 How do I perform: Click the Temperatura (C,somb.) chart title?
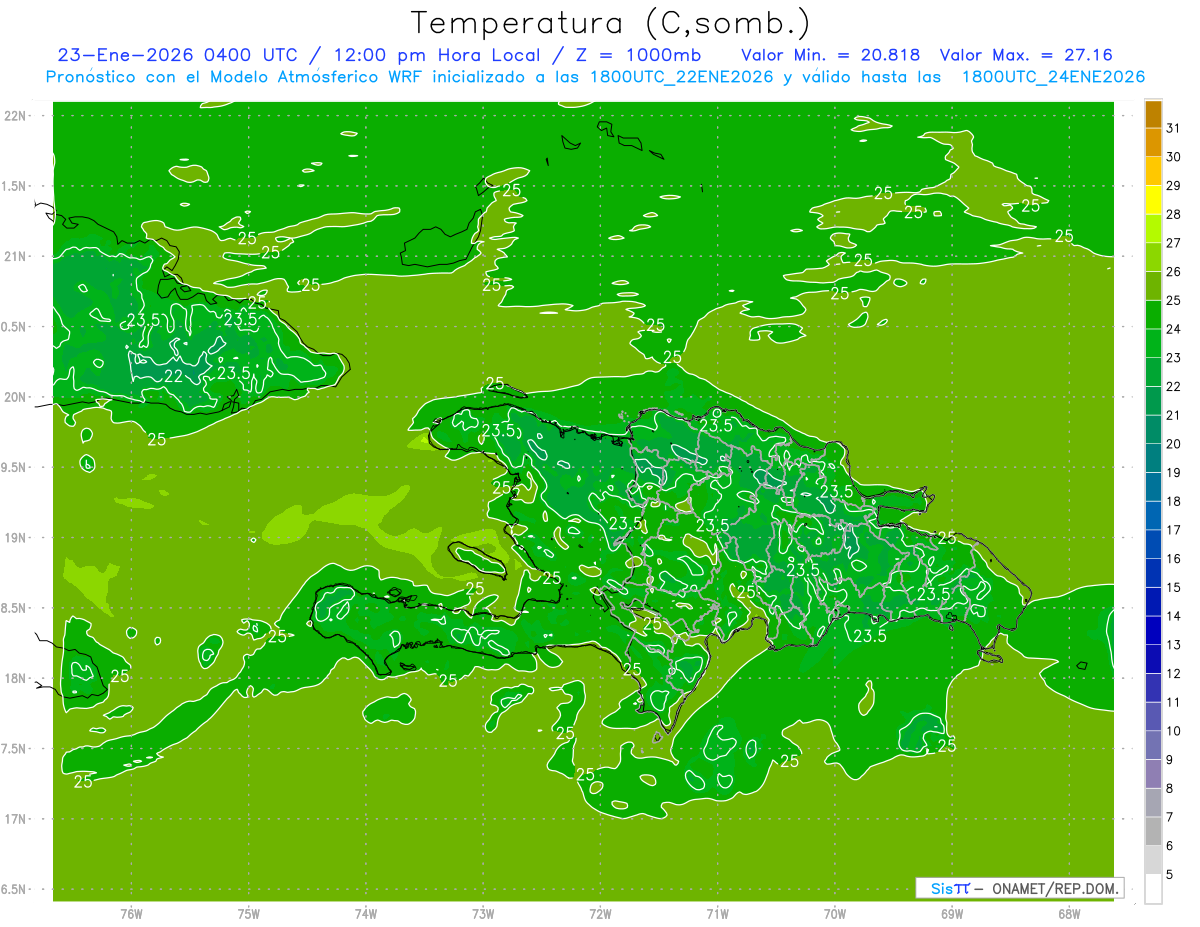point(611,23)
